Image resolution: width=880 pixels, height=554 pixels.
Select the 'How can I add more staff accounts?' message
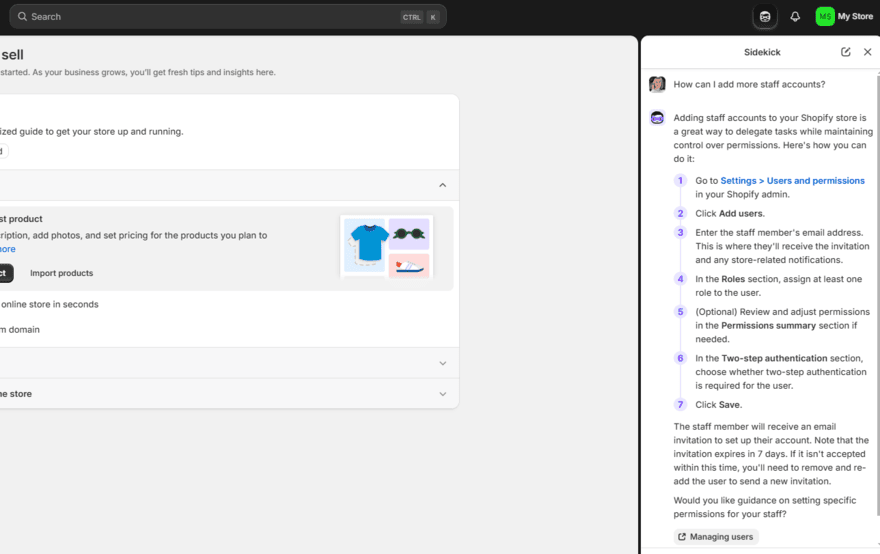(x=749, y=84)
